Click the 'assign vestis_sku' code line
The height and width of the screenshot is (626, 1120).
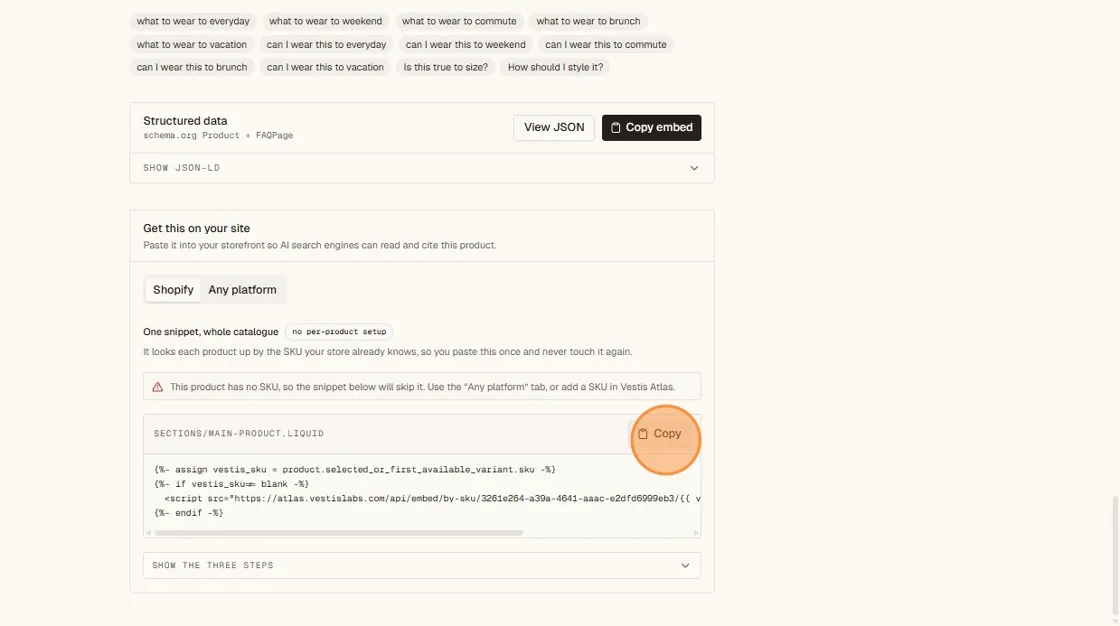tap(354, 470)
